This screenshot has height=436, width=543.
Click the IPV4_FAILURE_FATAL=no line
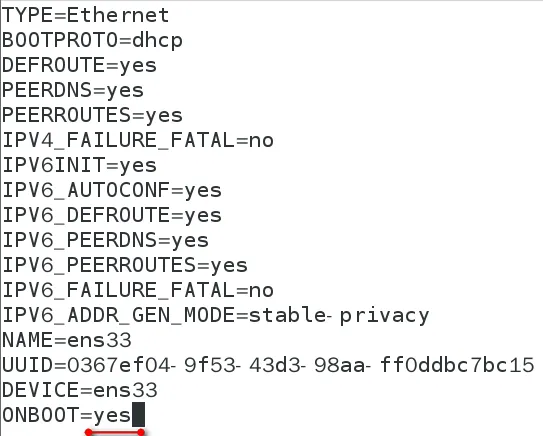coord(138,141)
